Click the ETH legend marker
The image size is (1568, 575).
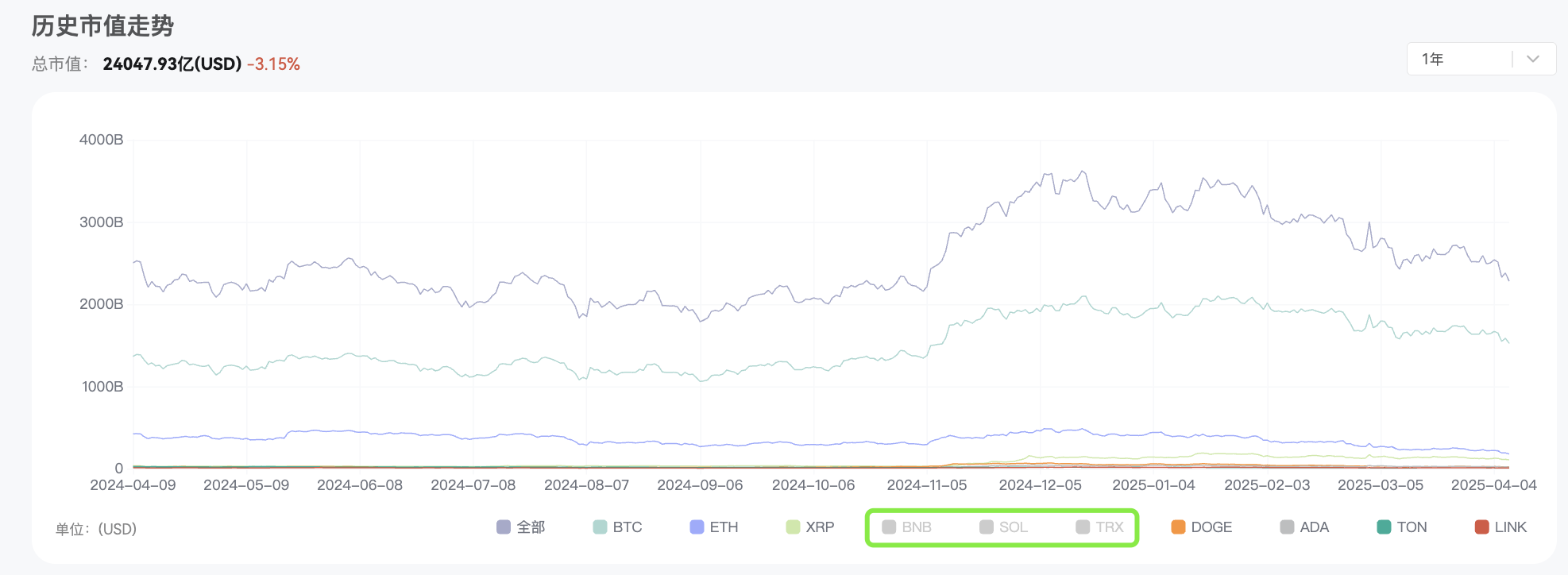[x=697, y=527]
